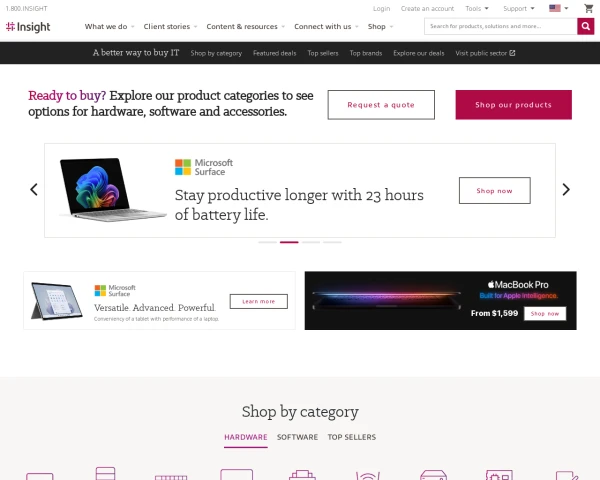
Task: Focus the product search input field
Action: (x=501, y=26)
